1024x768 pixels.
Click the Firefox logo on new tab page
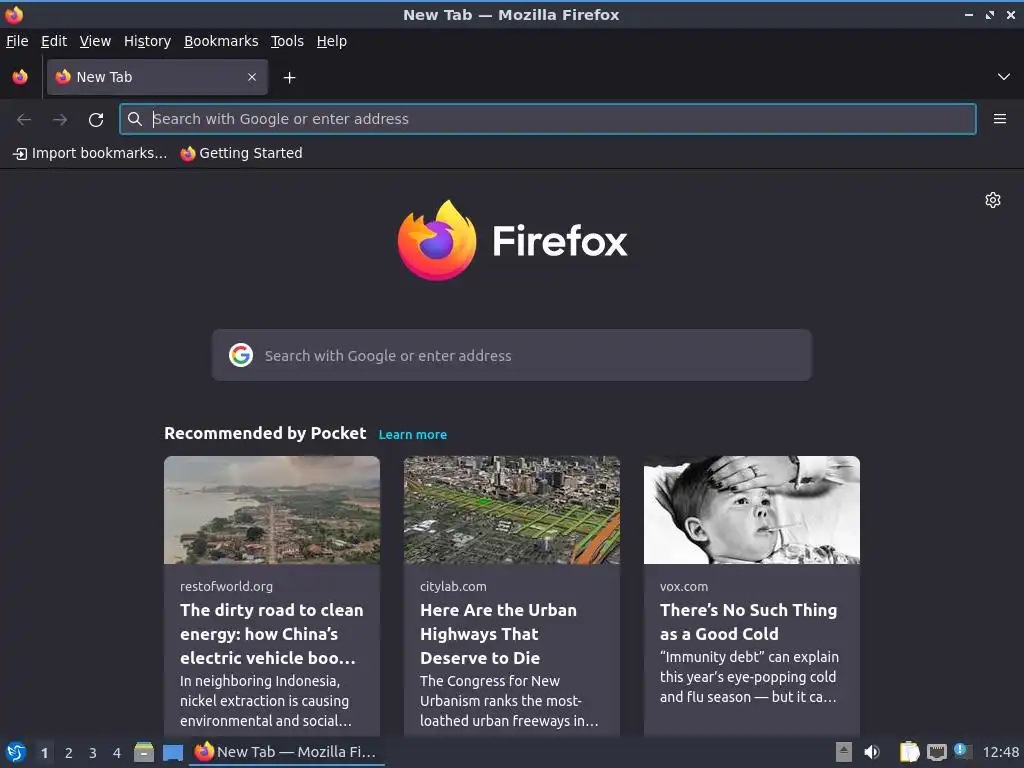point(512,240)
